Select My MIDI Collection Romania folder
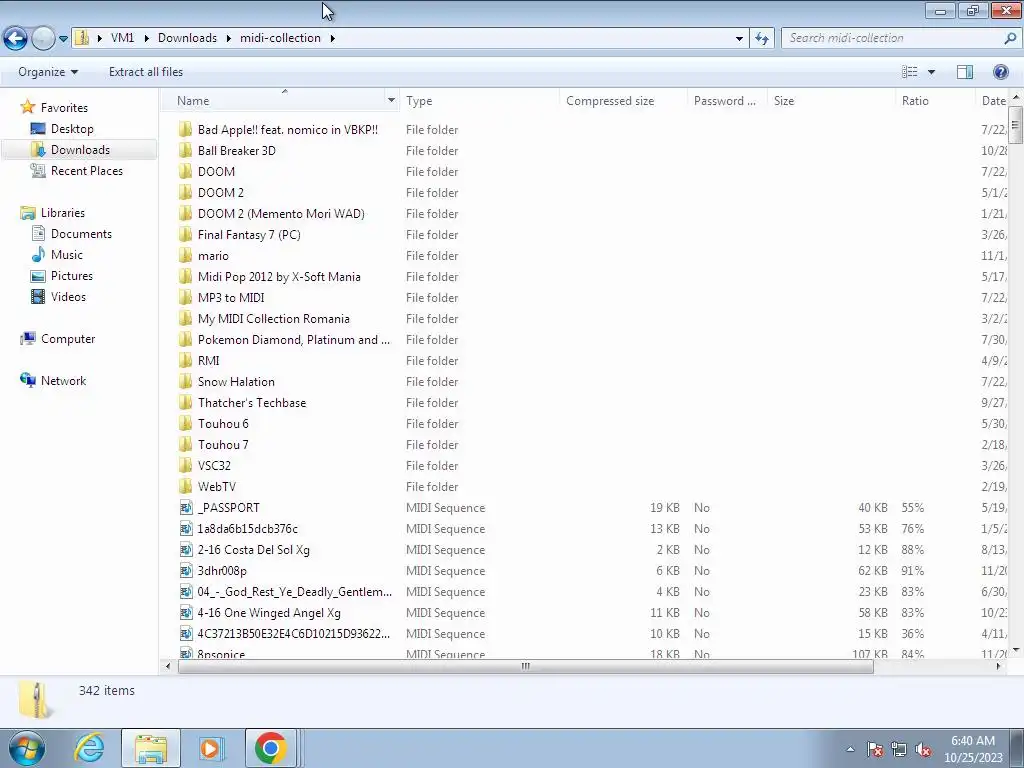 coord(274,319)
